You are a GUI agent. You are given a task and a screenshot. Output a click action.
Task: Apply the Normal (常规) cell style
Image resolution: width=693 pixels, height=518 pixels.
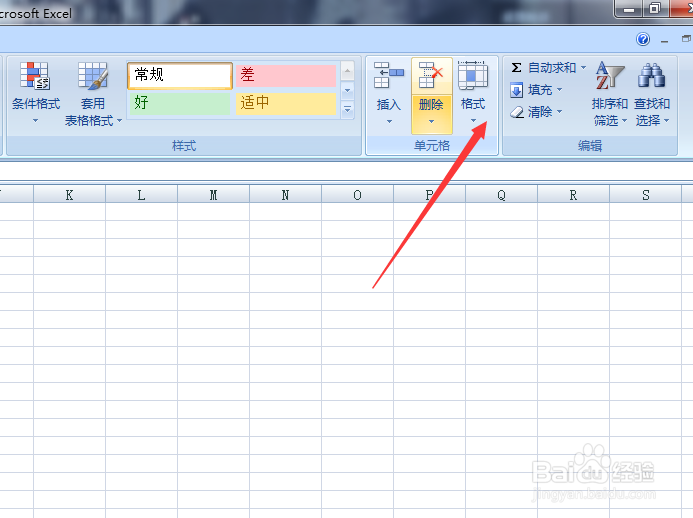tap(179, 75)
